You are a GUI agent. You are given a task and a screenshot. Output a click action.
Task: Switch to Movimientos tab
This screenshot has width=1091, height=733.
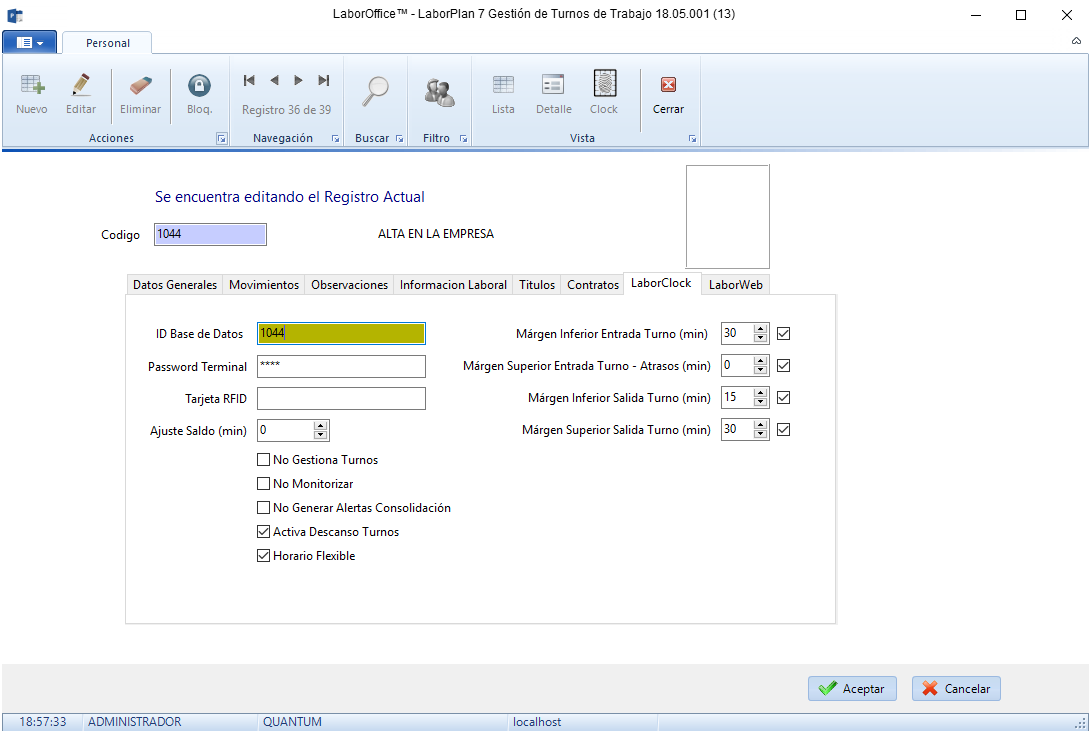tap(264, 285)
